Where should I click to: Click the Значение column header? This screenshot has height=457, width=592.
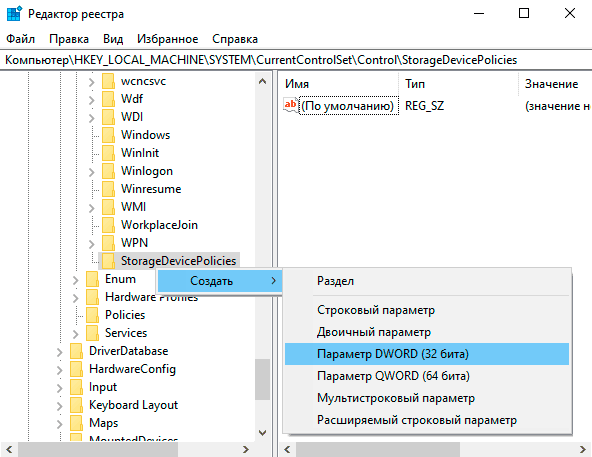click(555, 83)
